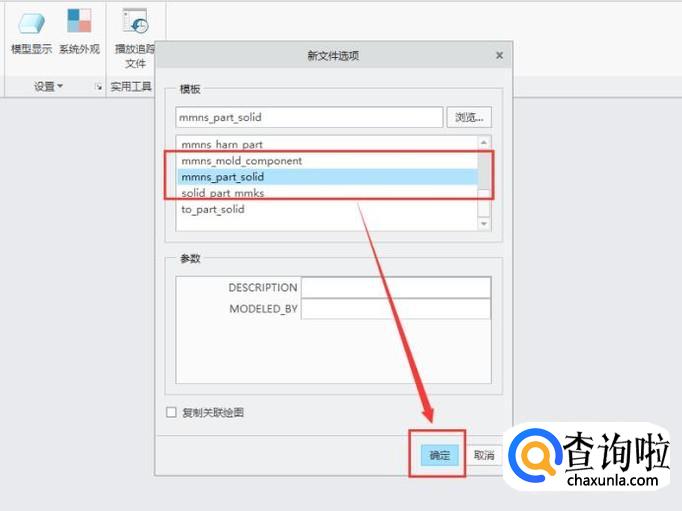Close the 新文件选项 dialog

point(499,55)
